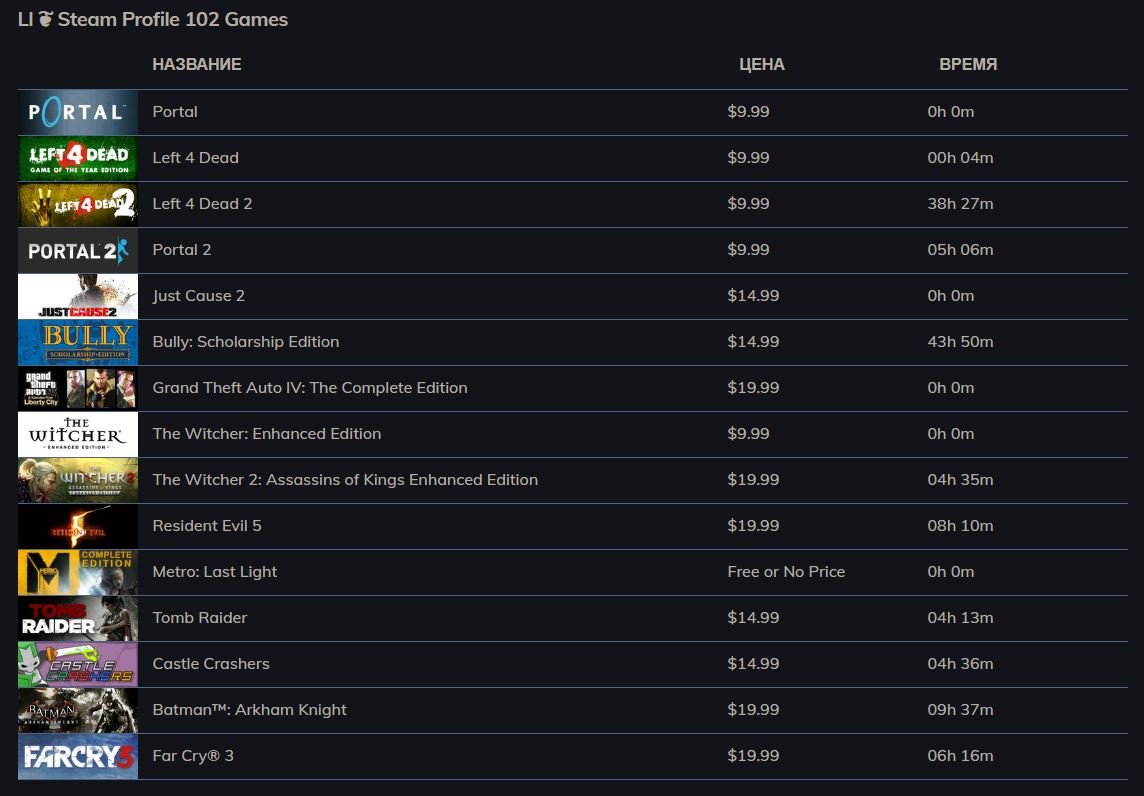Click the Bully Scholarship Edition banner
1144x796 pixels.
78,342
